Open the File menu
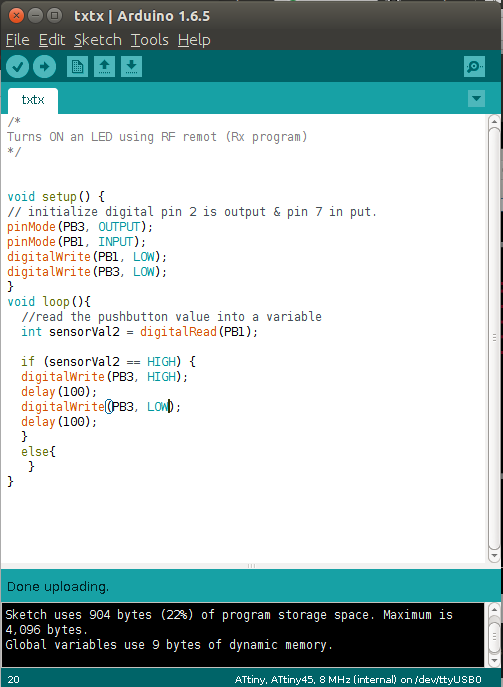 (x=18, y=40)
